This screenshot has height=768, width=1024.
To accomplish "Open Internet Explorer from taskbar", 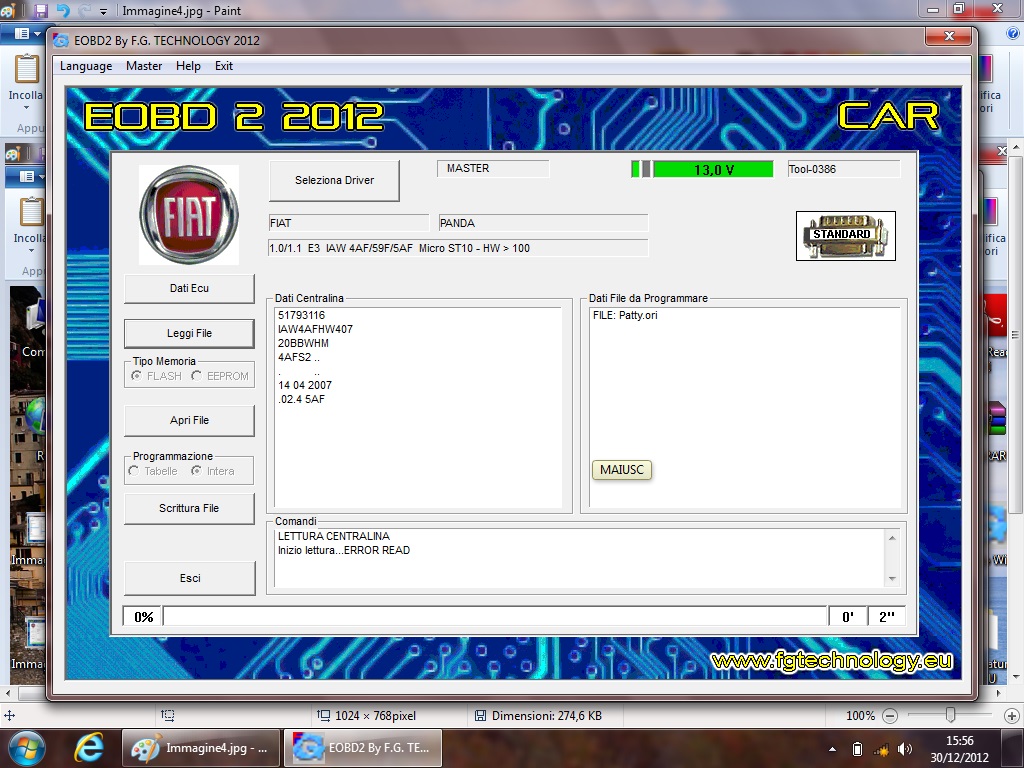I will pos(88,748).
